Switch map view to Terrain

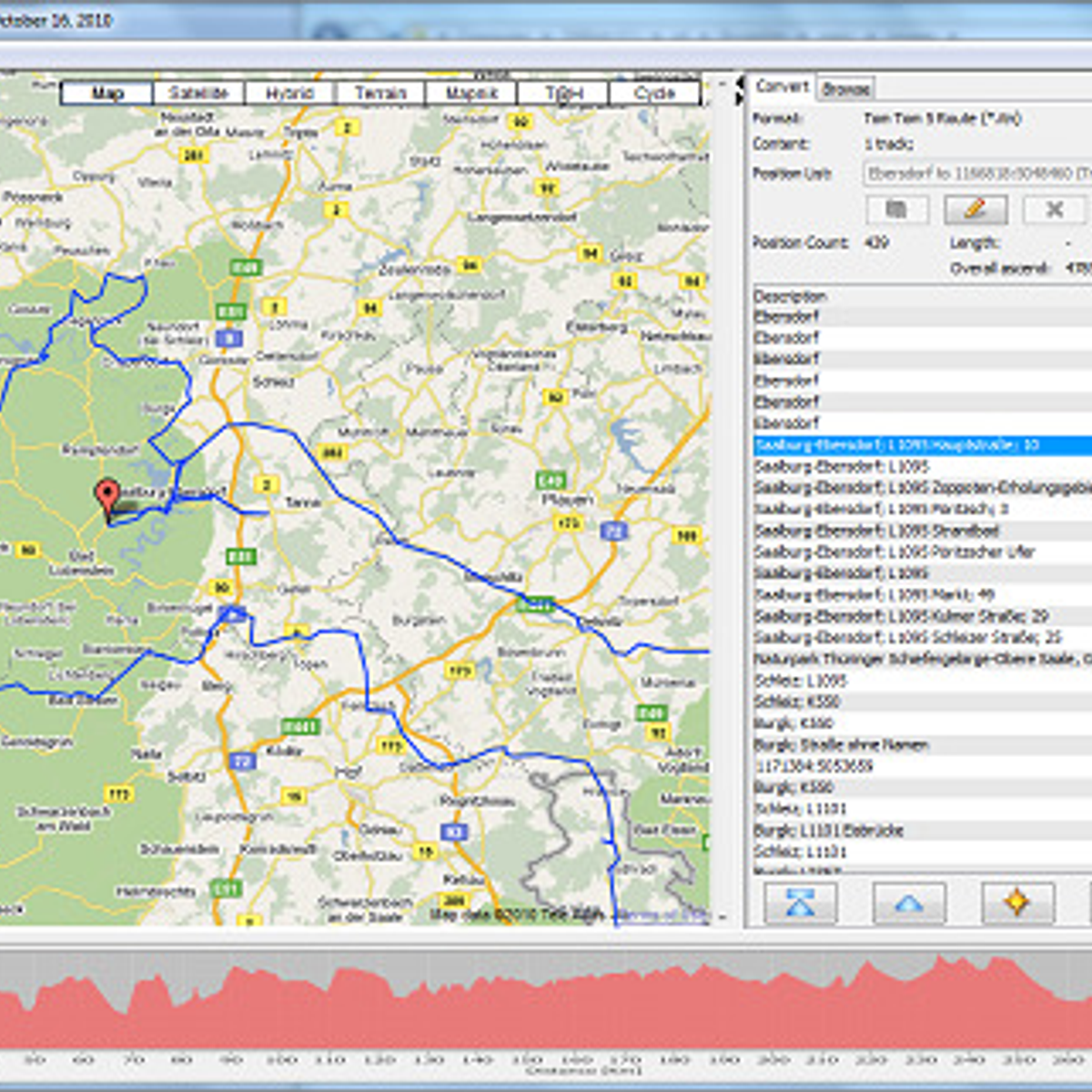pos(380,93)
